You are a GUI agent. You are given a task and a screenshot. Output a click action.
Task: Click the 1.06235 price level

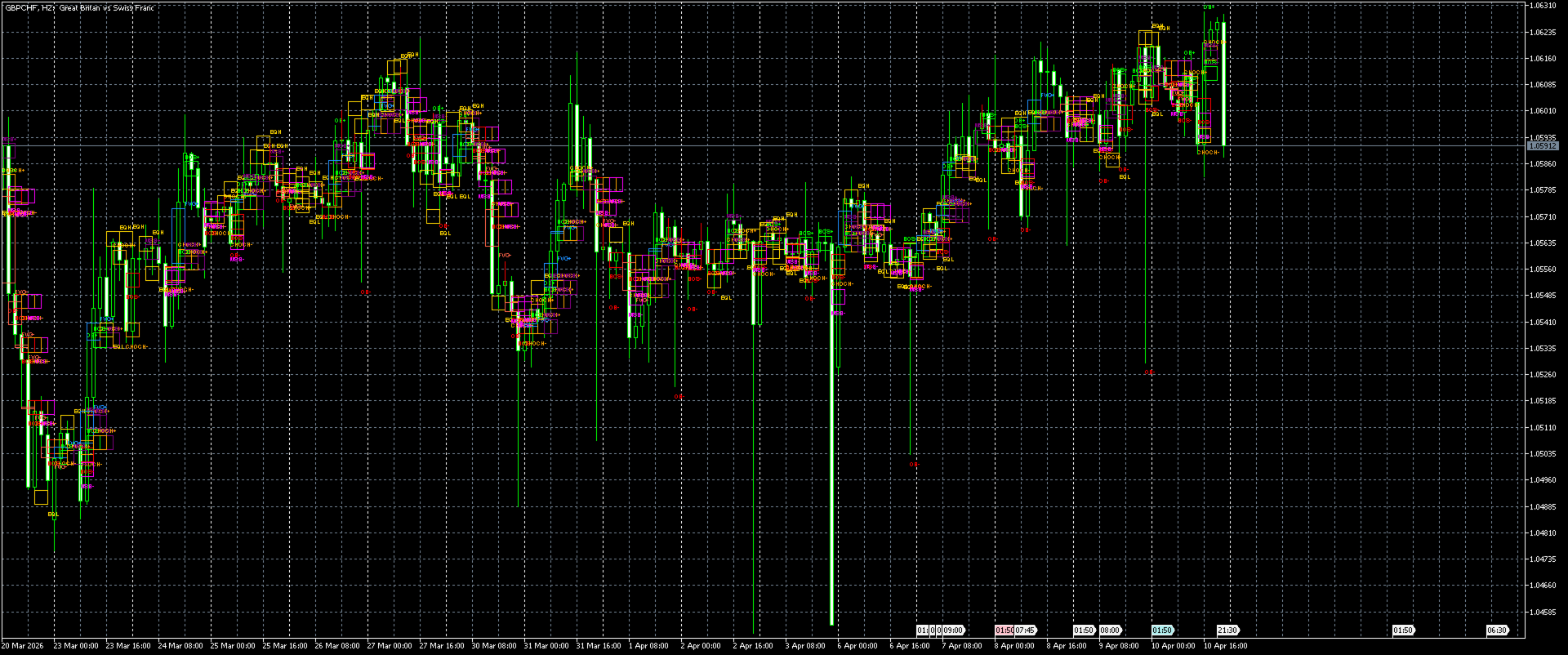coord(1543,33)
